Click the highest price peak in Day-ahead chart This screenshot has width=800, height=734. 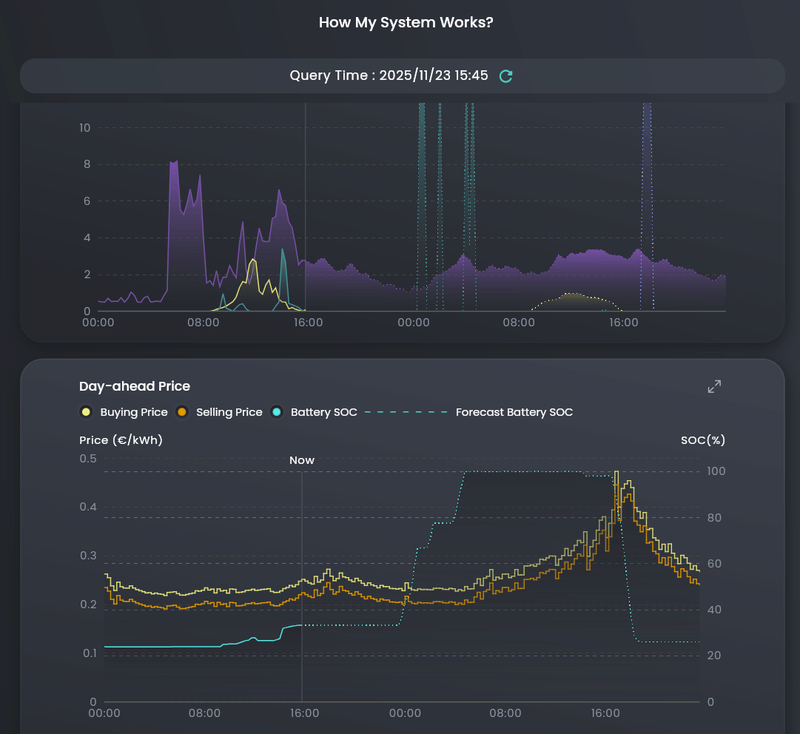(616, 473)
